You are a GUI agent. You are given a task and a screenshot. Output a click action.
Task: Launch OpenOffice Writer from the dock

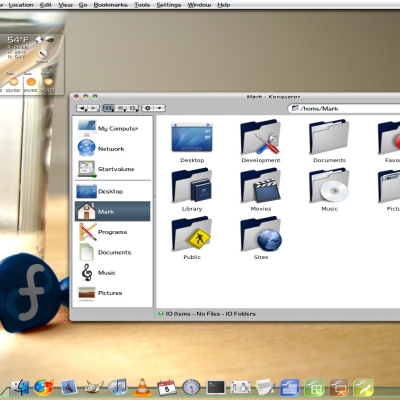[290, 387]
